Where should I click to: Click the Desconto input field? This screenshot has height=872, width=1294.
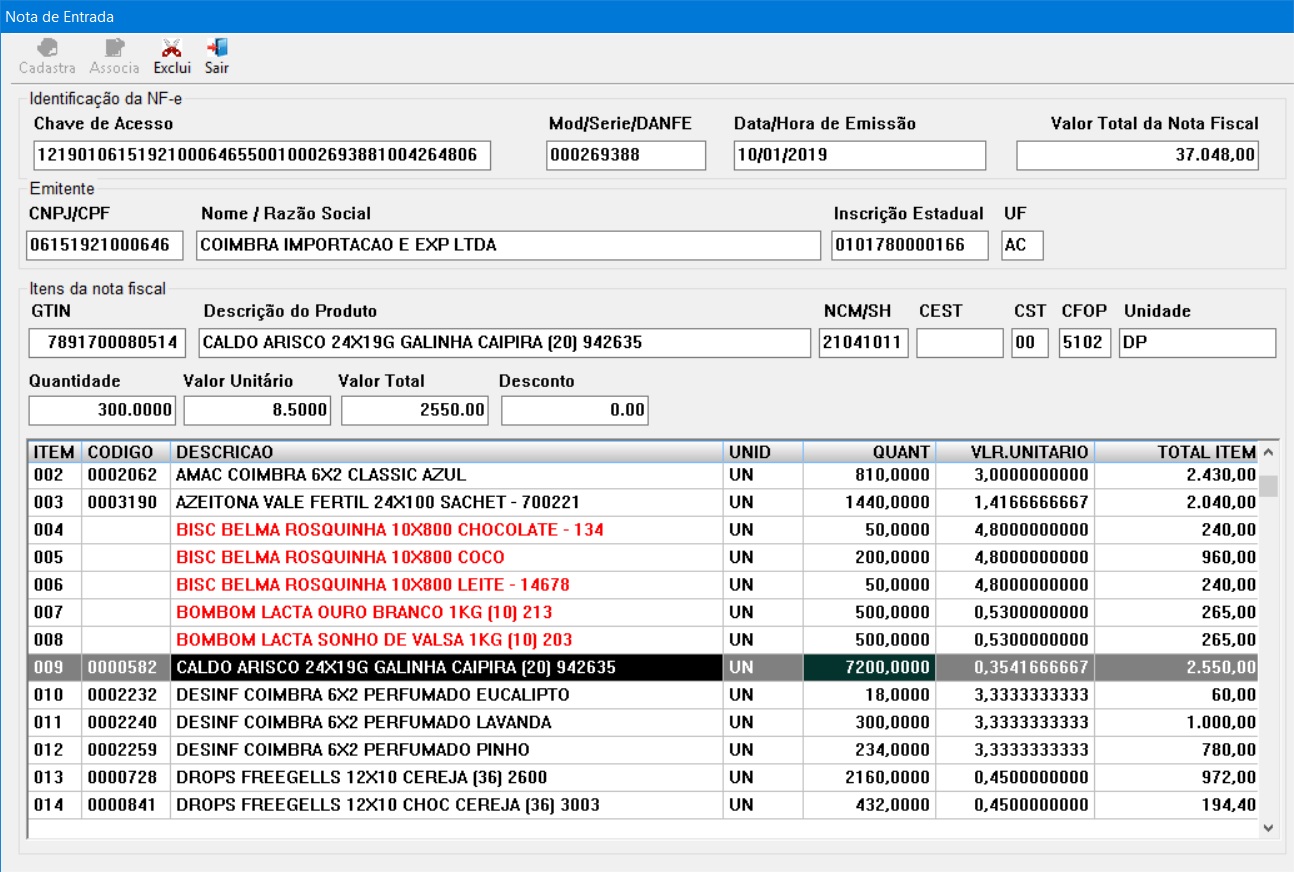574,410
